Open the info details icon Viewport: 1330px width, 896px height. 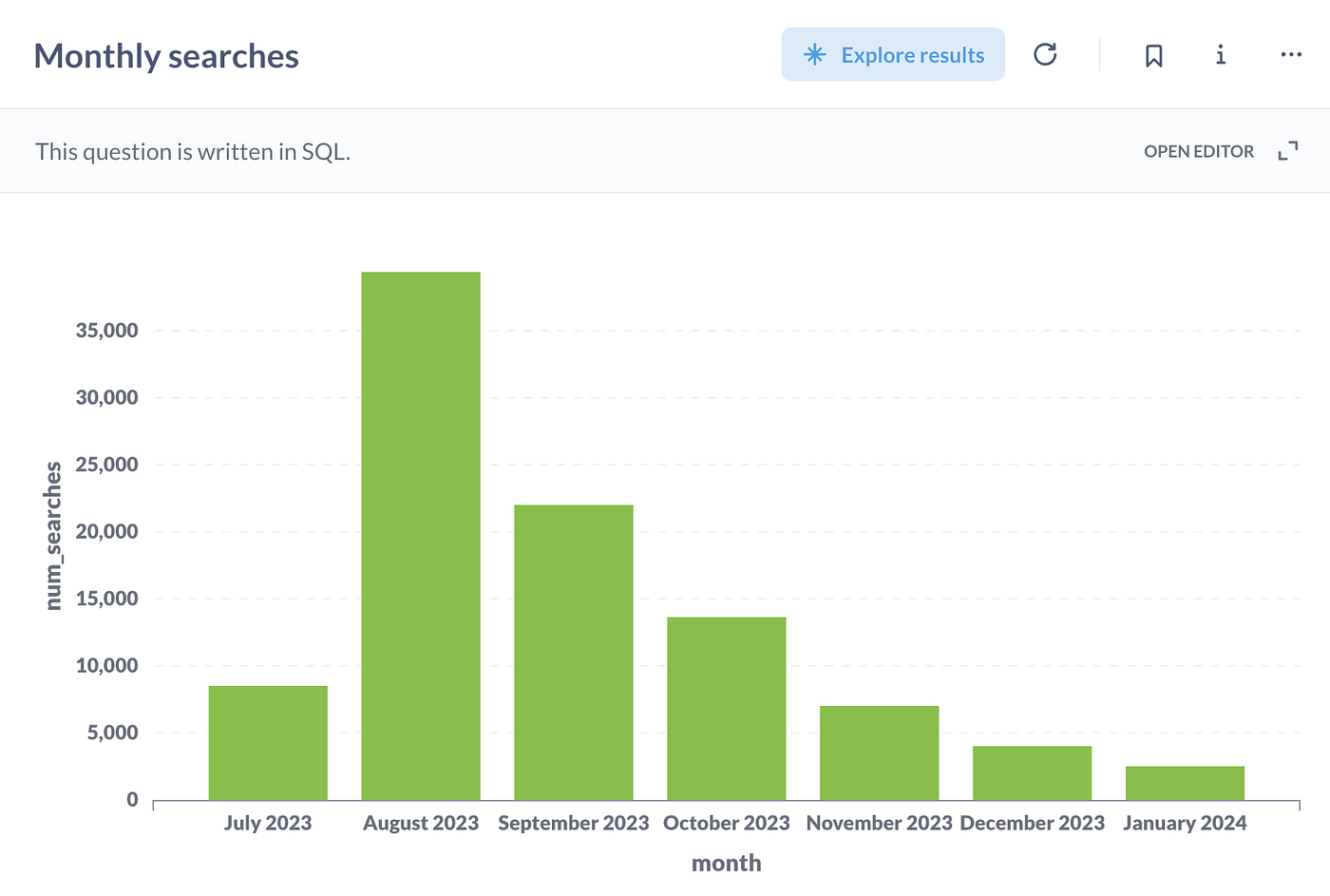[x=1221, y=54]
